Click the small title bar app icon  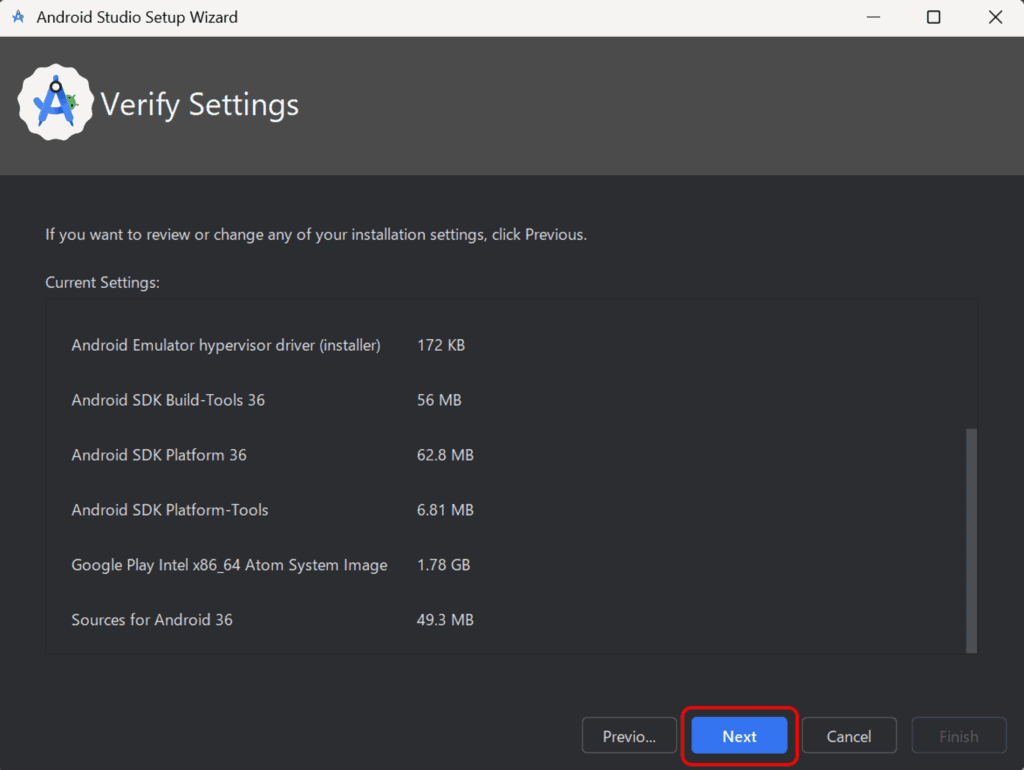click(18, 17)
